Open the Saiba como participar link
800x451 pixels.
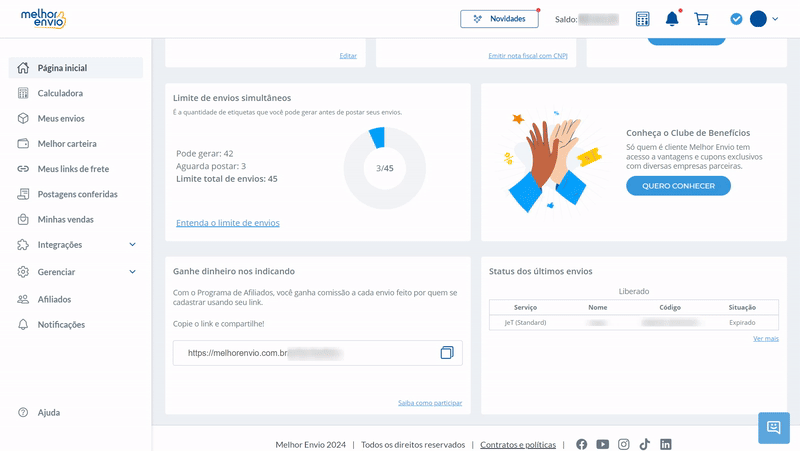[x=430, y=403]
